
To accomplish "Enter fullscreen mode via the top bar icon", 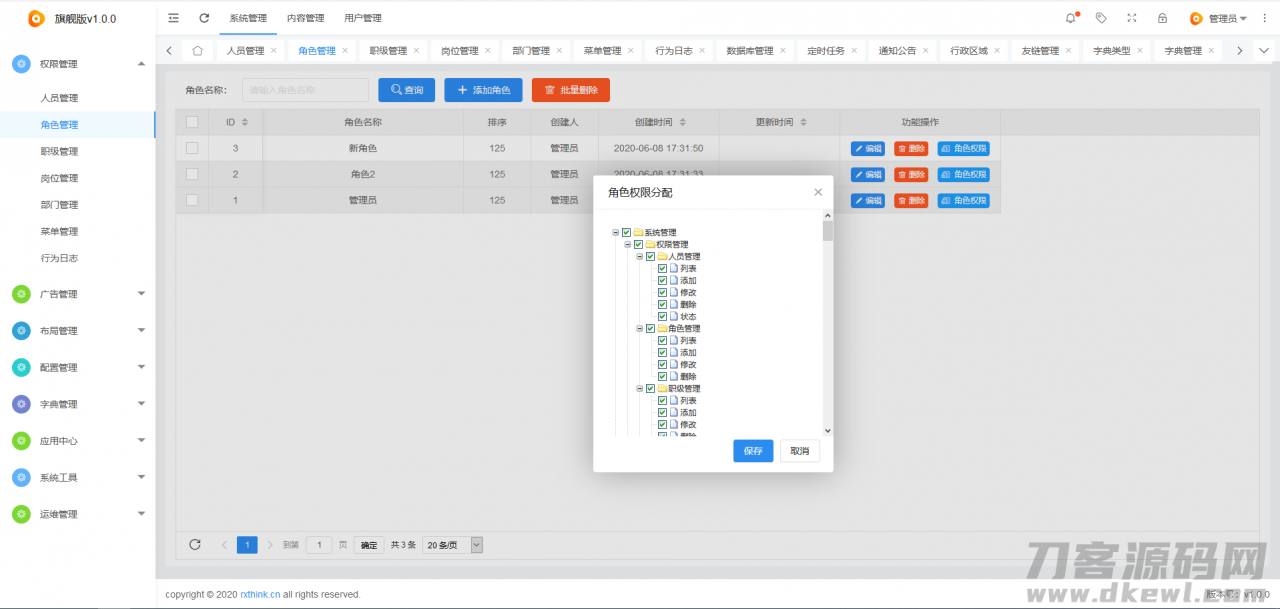I will pos(1131,18).
